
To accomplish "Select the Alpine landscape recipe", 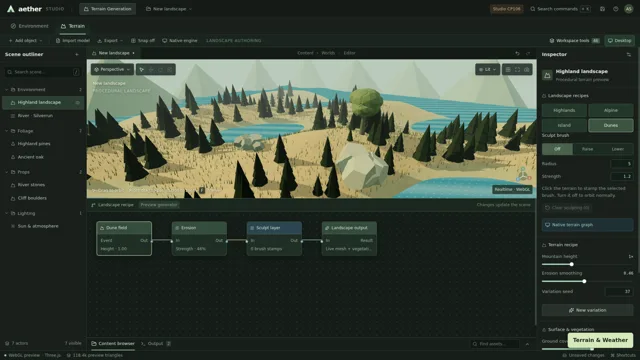I will click(611, 110).
